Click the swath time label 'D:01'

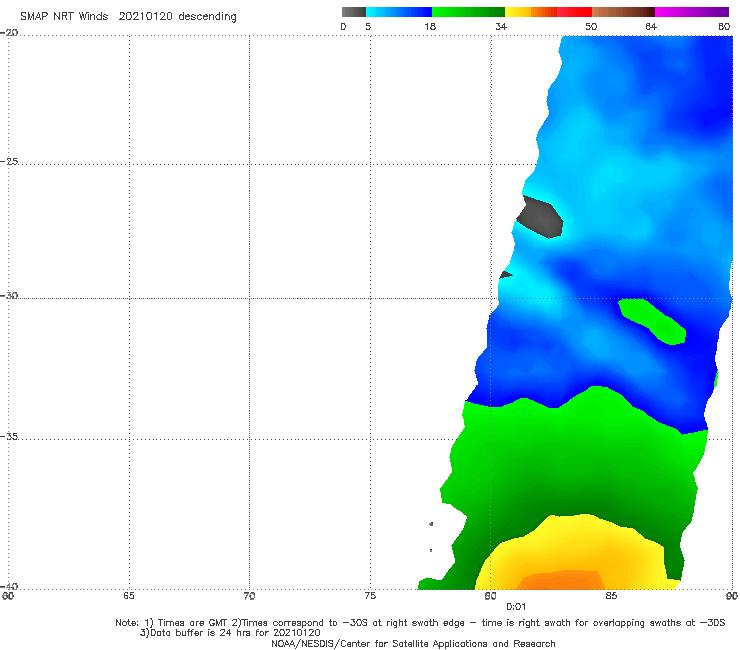click(x=516, y=607)
